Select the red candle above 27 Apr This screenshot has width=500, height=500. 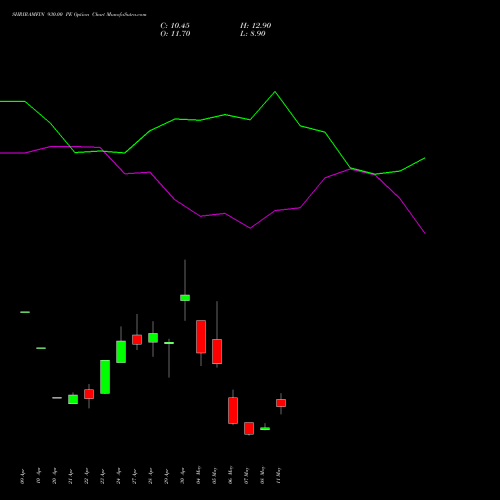[137, 340]
